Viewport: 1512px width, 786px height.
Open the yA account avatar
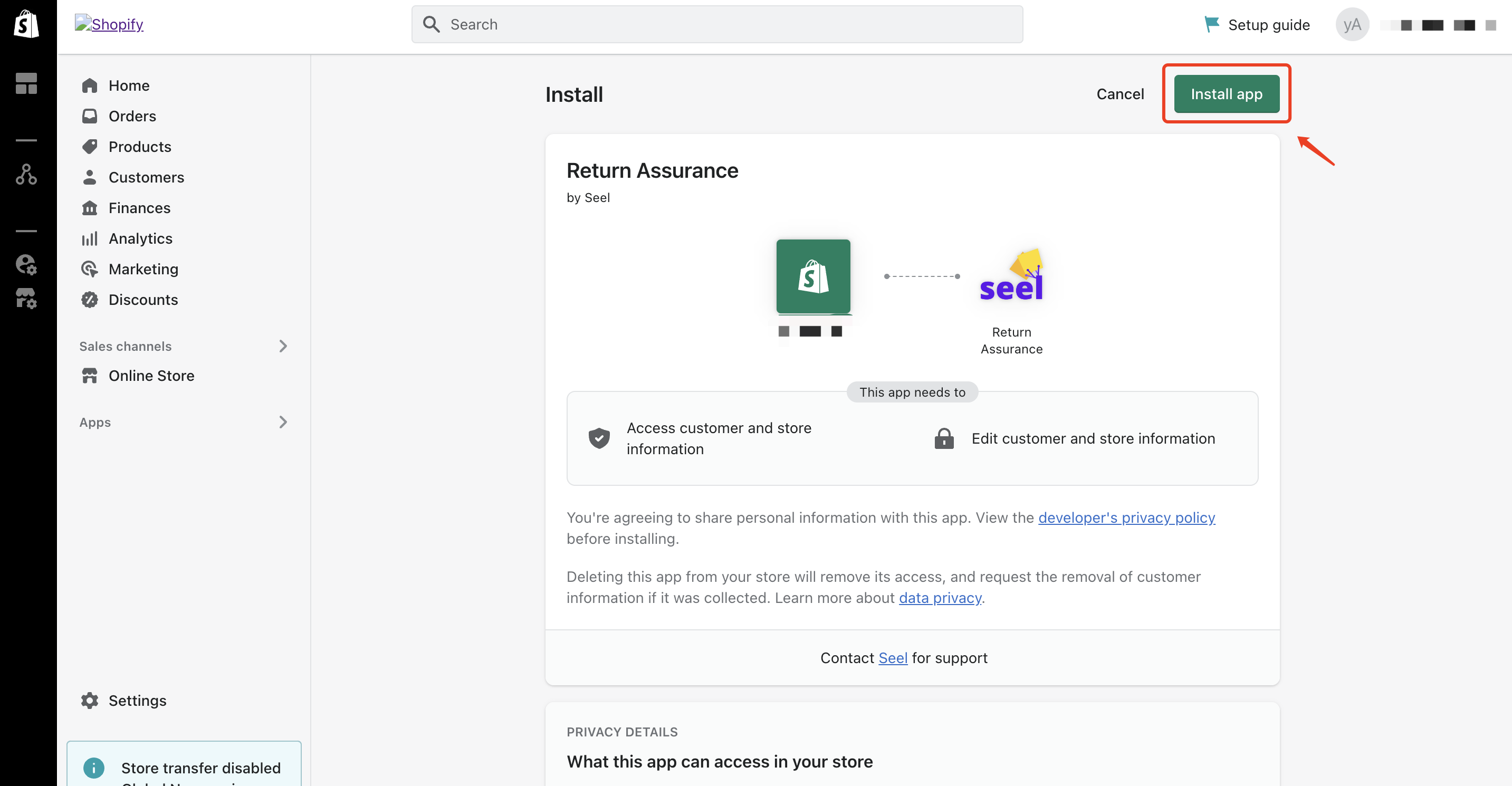click(x=1352, y=25)
